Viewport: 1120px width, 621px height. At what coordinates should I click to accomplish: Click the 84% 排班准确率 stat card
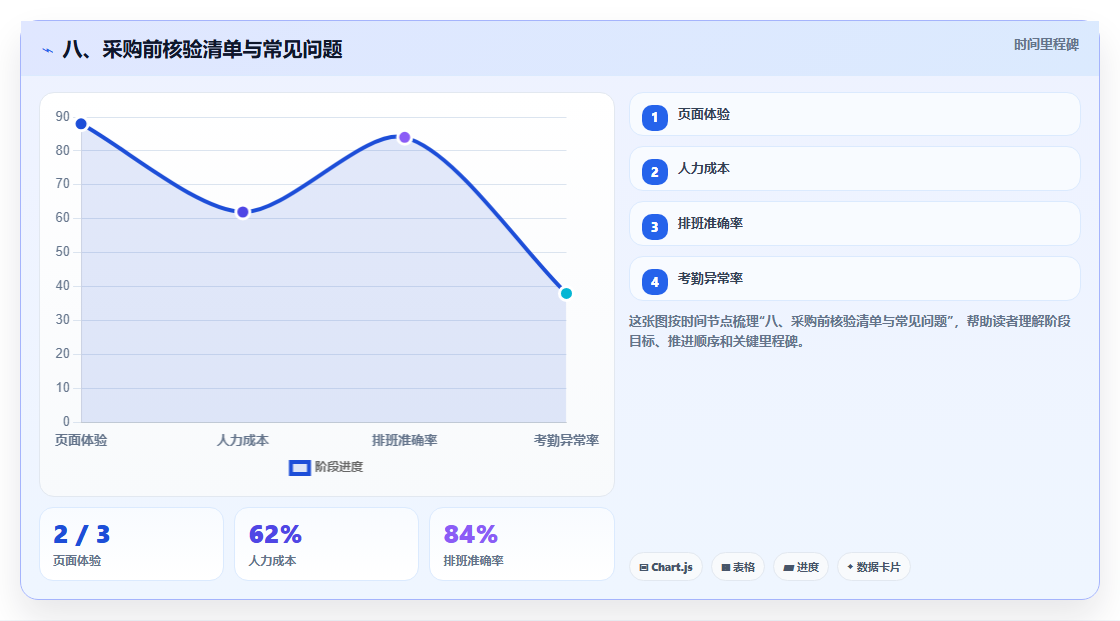521,544
